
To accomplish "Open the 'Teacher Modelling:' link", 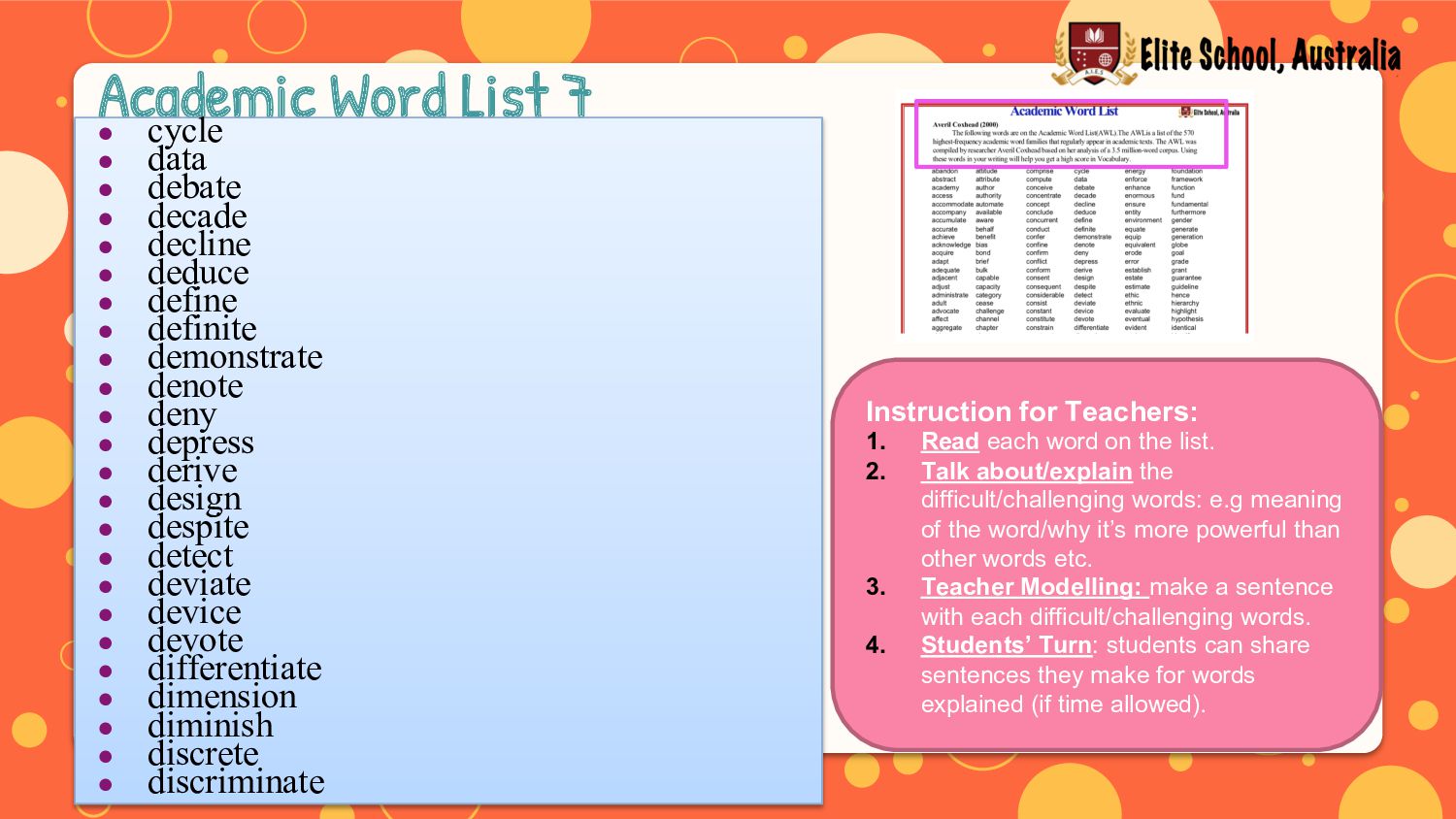I will pos(1035,587).
